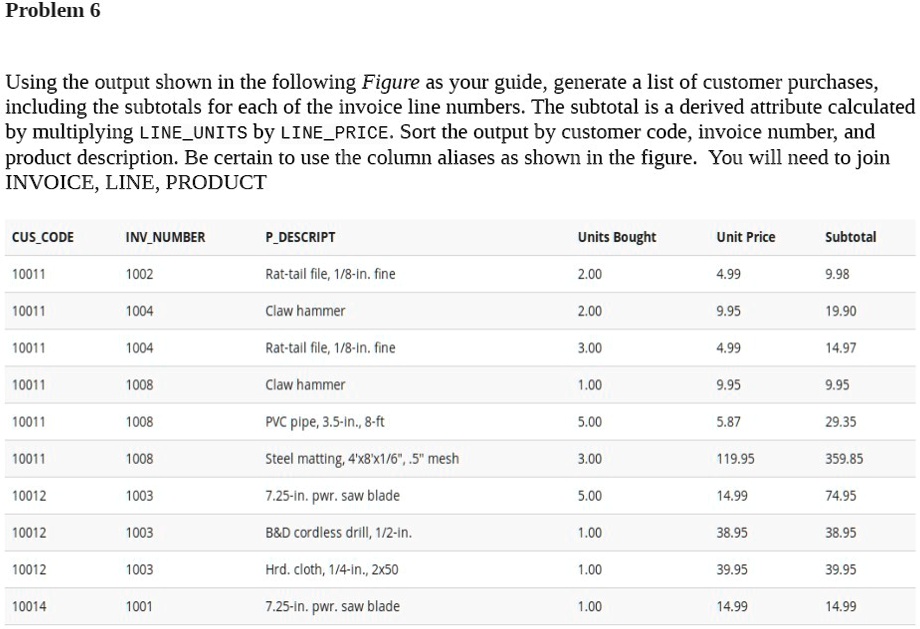Click the Problem 6 heading
The height and width of the screenshot is (629, 920).
click(53, 11)
